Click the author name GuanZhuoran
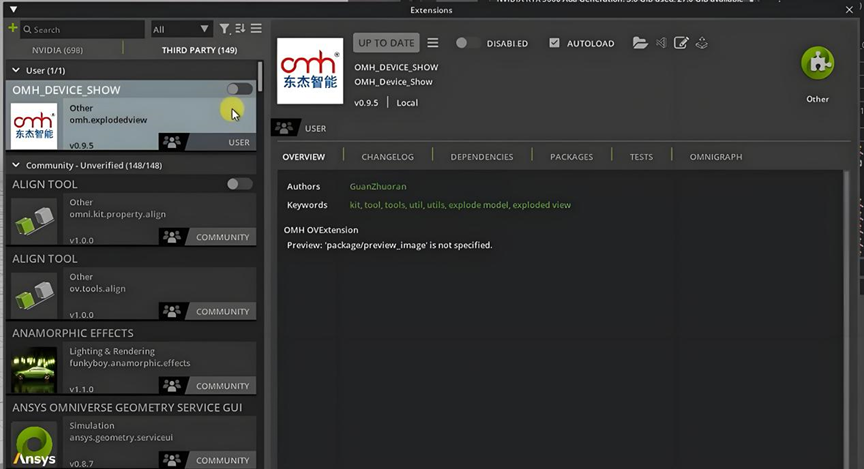Viewport: 864px width, 469px height. click(x=378, y=187)
